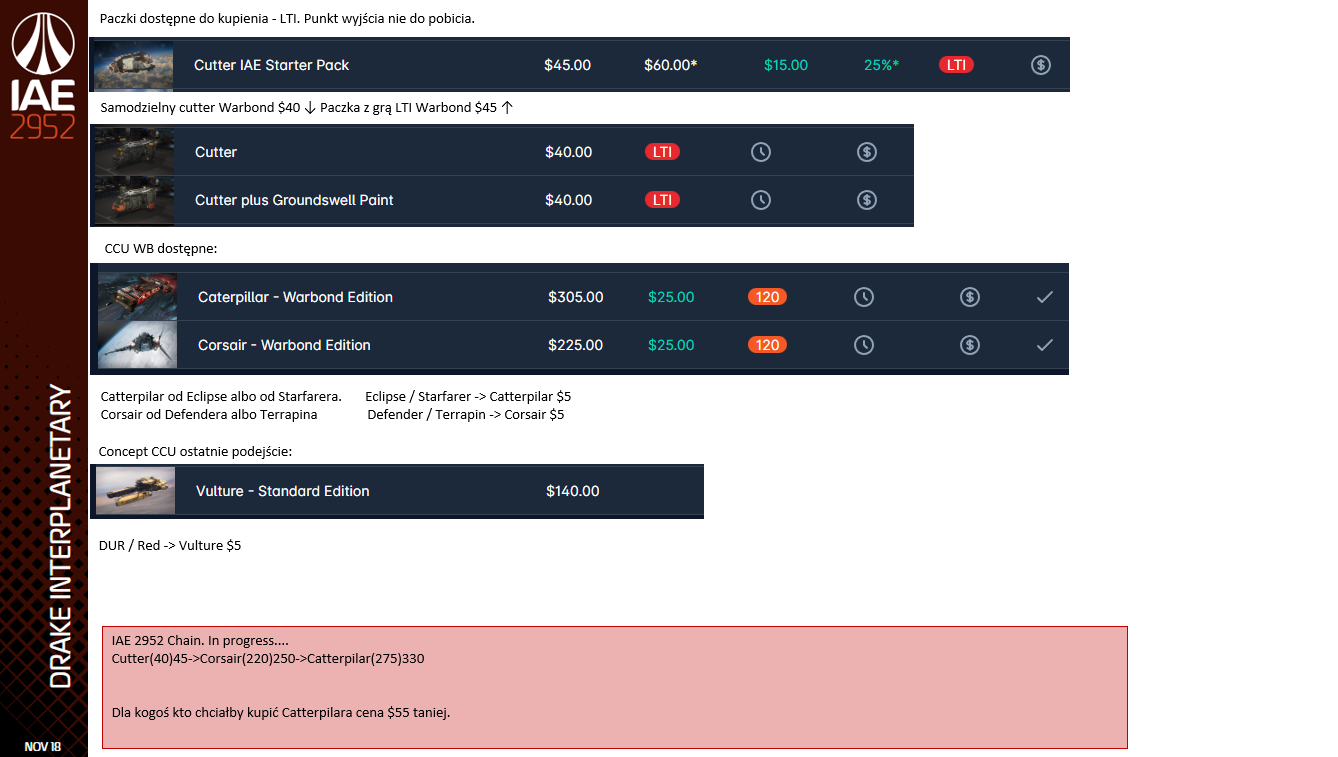Image resolution: width=1338 pixels, height=757 pixels.
Task: Click the $225.00 Corsair price
Action: coord(576,345)
